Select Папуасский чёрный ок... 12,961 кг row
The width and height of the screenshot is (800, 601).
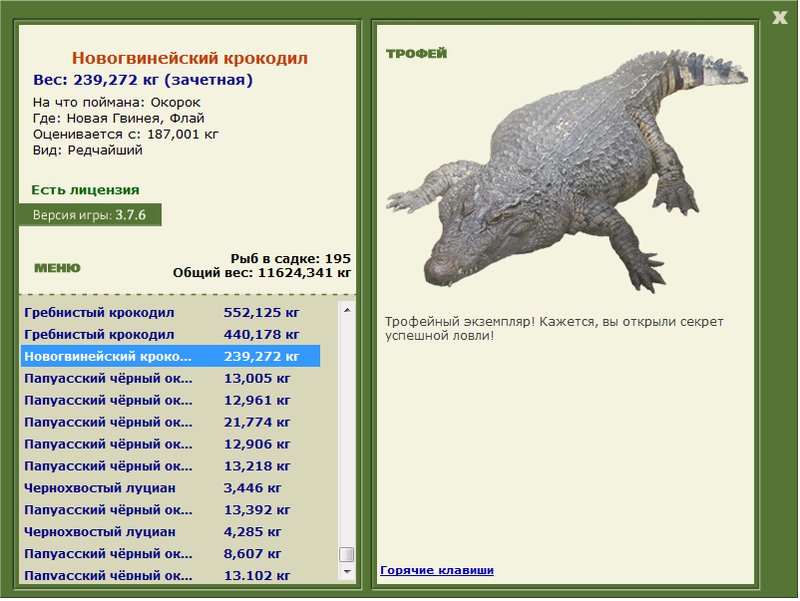(170, 400)
